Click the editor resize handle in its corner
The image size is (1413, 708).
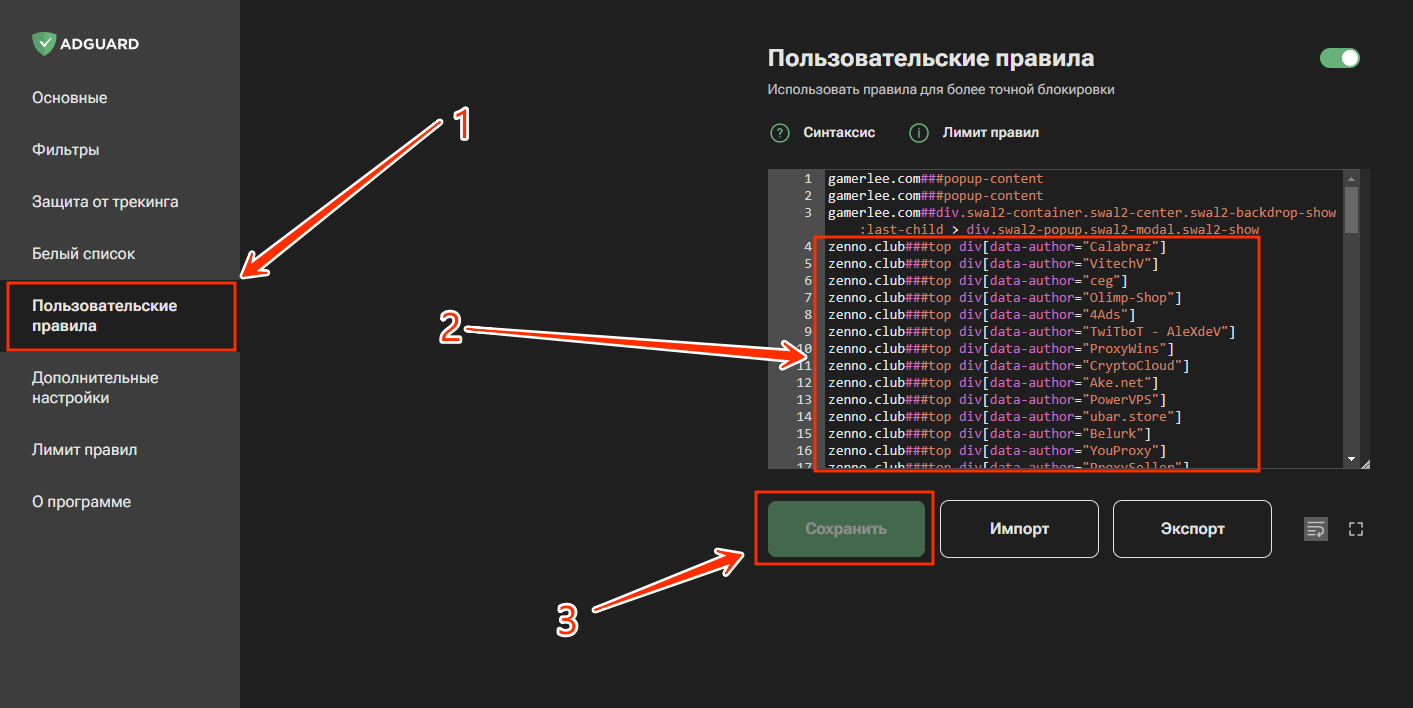1364,462
